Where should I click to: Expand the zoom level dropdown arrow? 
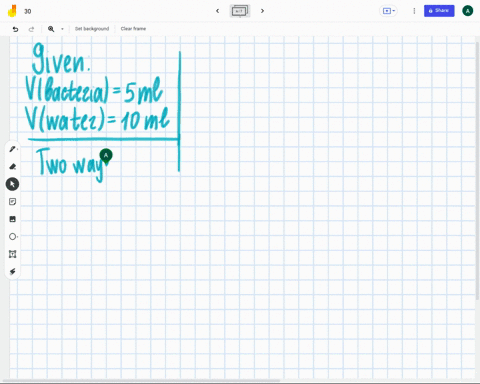point(62,29)
